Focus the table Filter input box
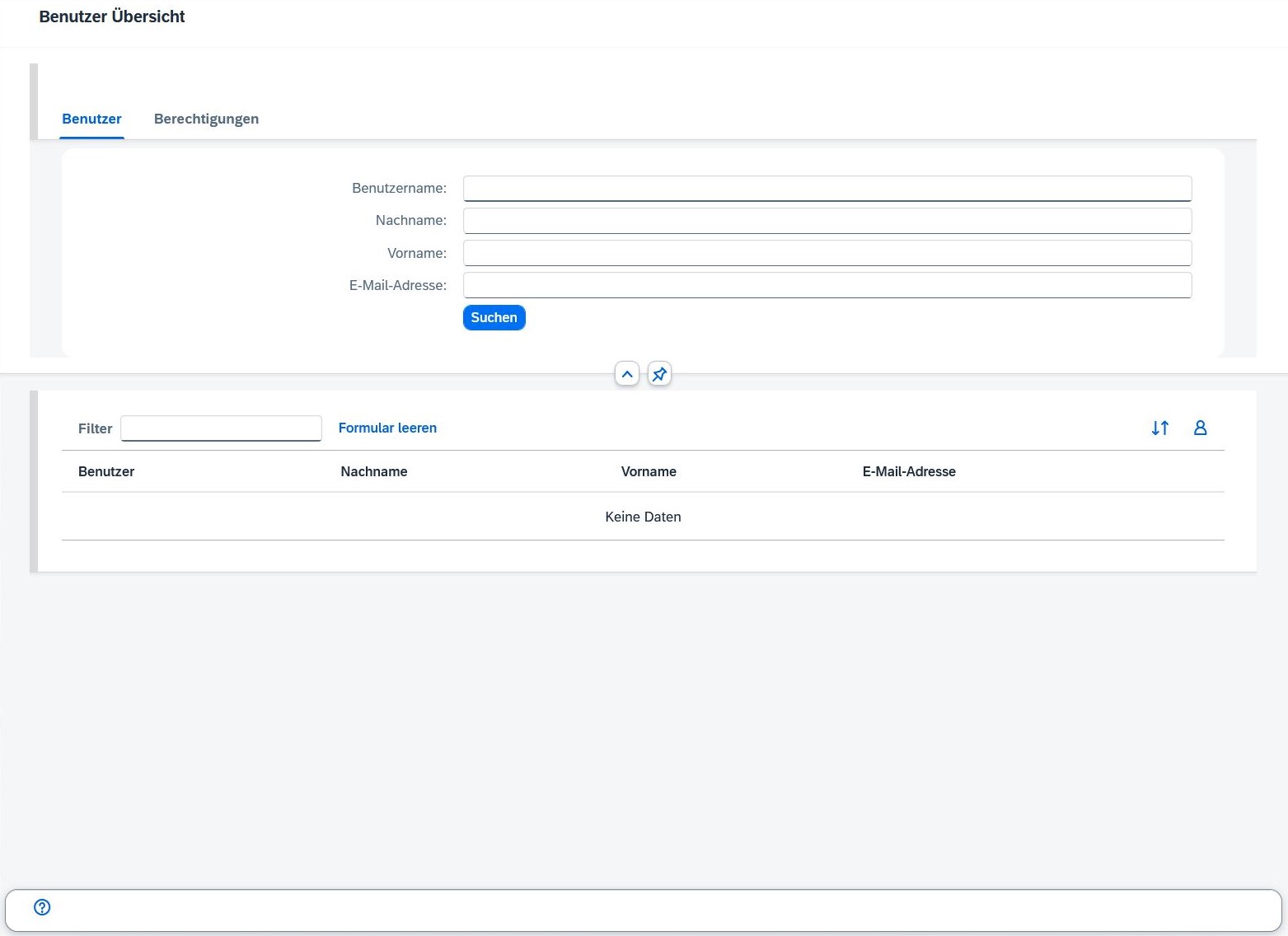 pyautogui.click(x=221, y=428)
